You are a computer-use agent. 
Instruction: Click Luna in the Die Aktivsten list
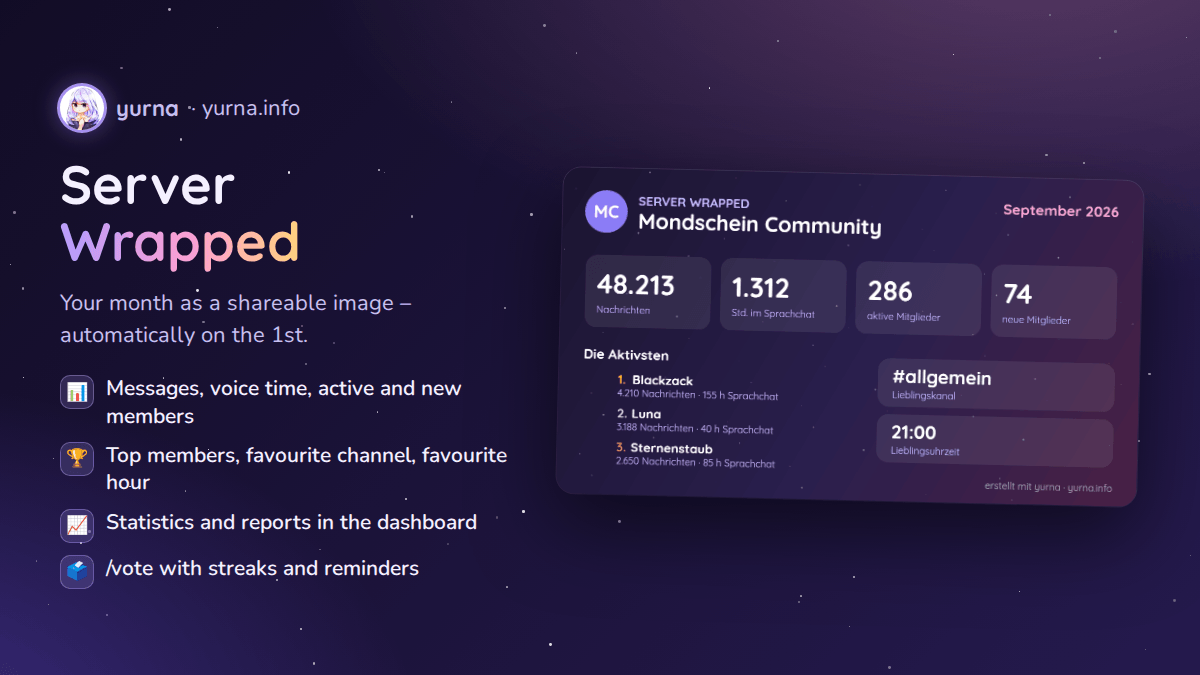(x=646, y=414)
